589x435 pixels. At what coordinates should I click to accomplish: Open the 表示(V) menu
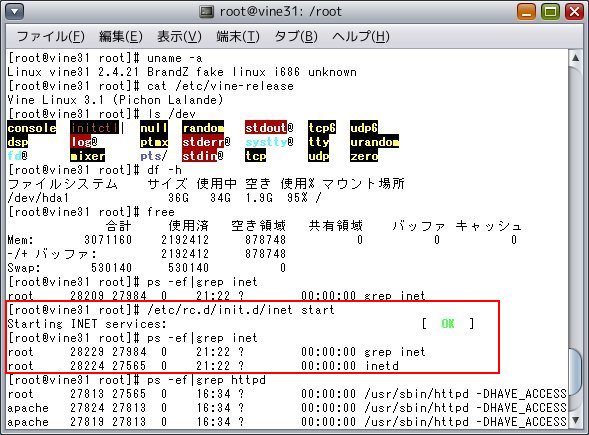pos(179,36)
